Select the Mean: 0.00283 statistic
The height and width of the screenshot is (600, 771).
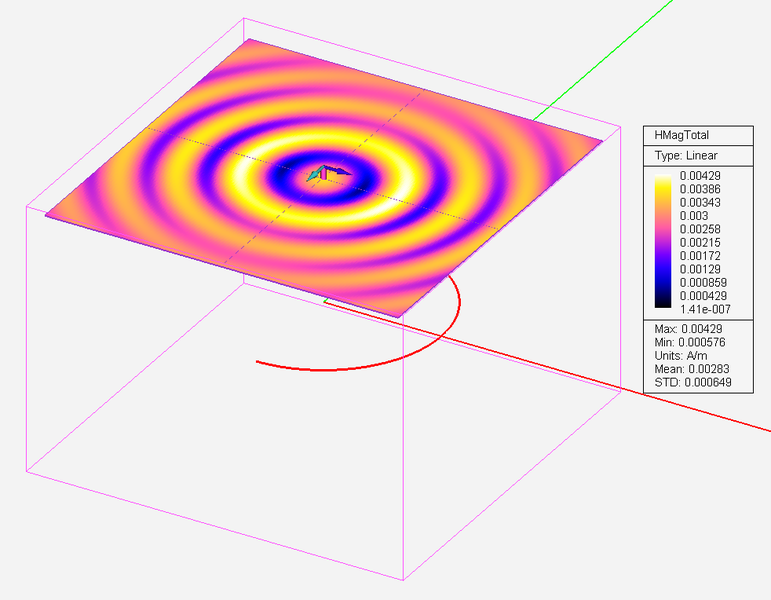(690, 369)
